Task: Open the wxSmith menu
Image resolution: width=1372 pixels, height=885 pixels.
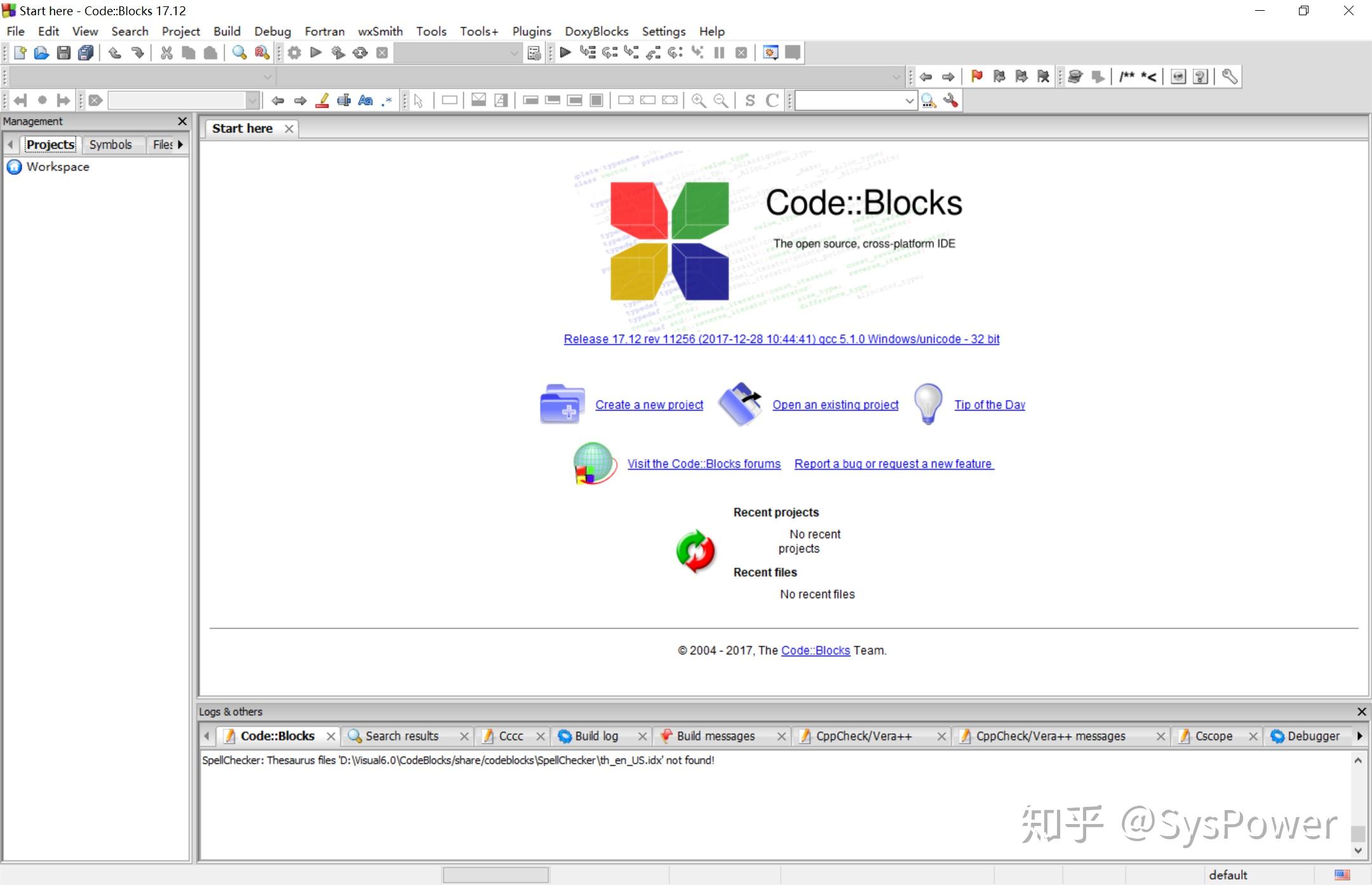Action: pyautogui.click(x=380, y=31)
